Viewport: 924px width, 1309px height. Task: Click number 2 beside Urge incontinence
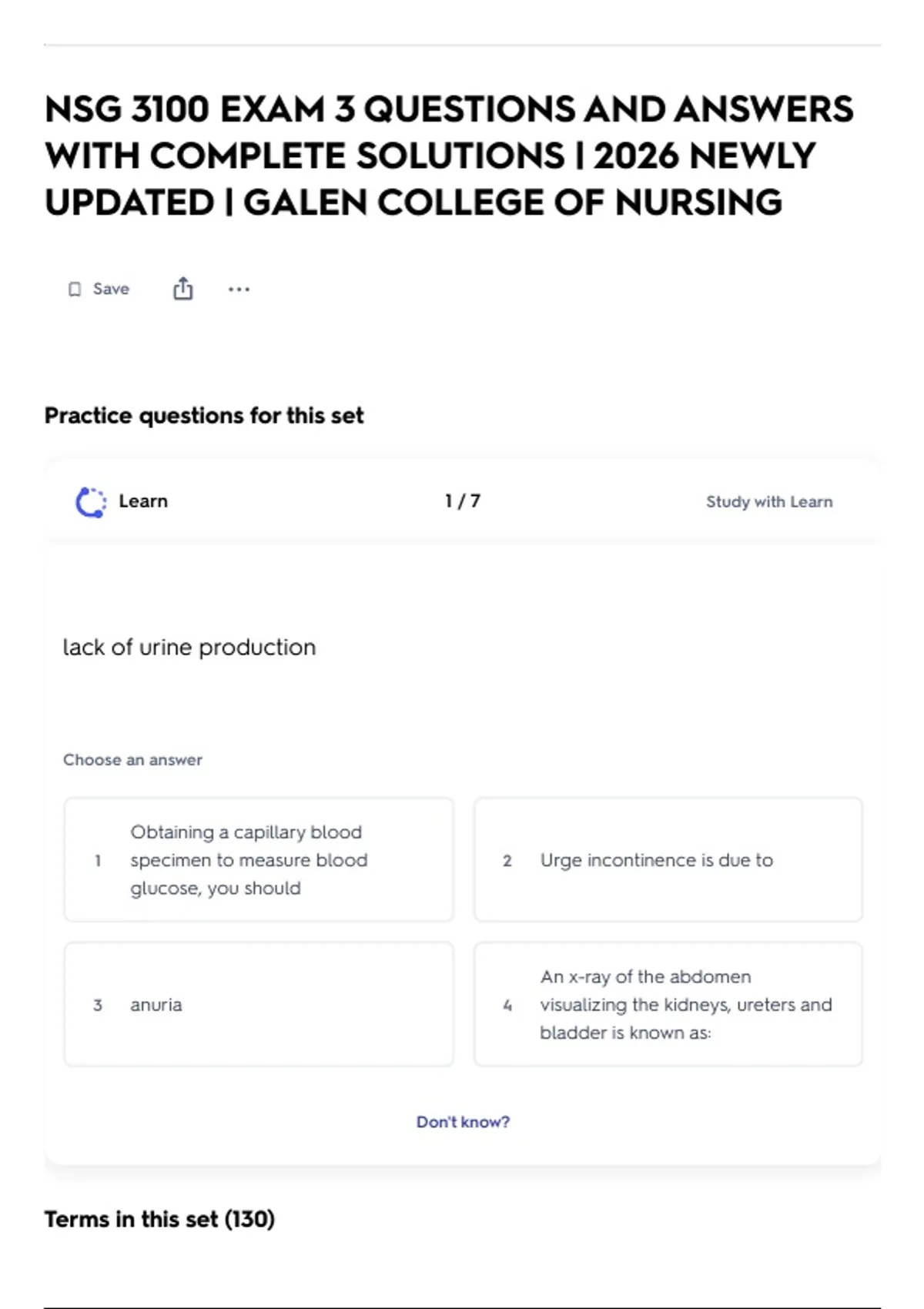coord(507,860)
